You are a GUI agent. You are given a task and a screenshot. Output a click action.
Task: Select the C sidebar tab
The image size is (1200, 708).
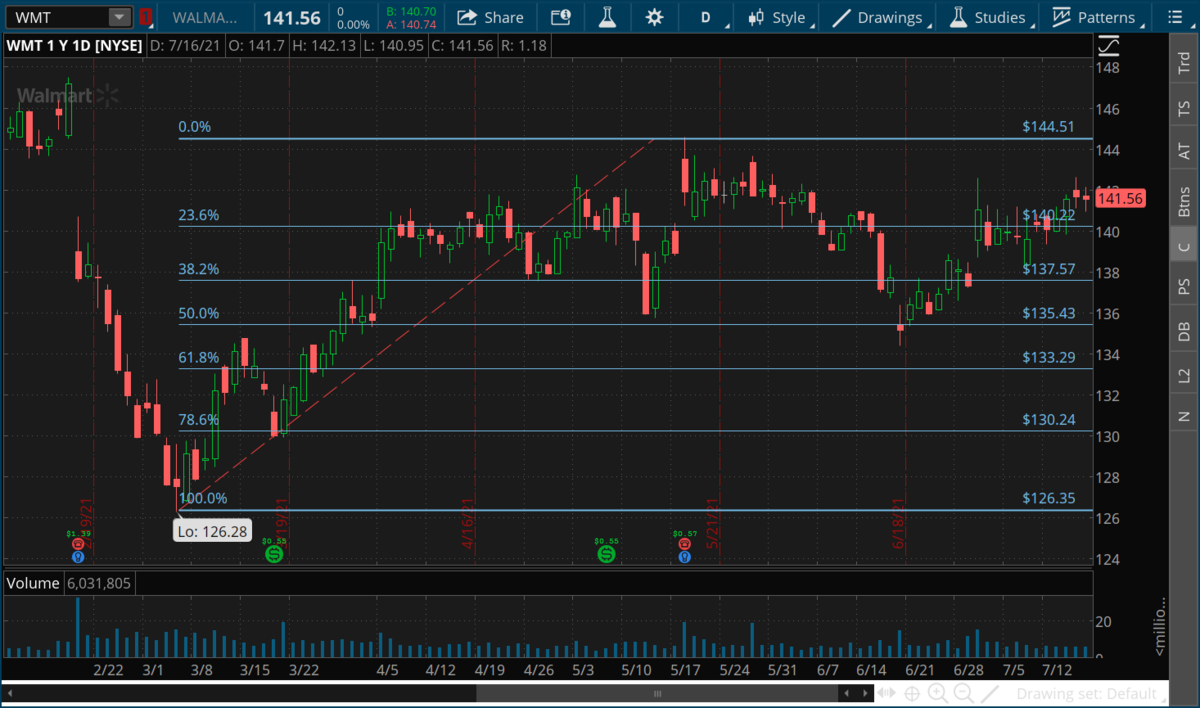[1184, 246]
